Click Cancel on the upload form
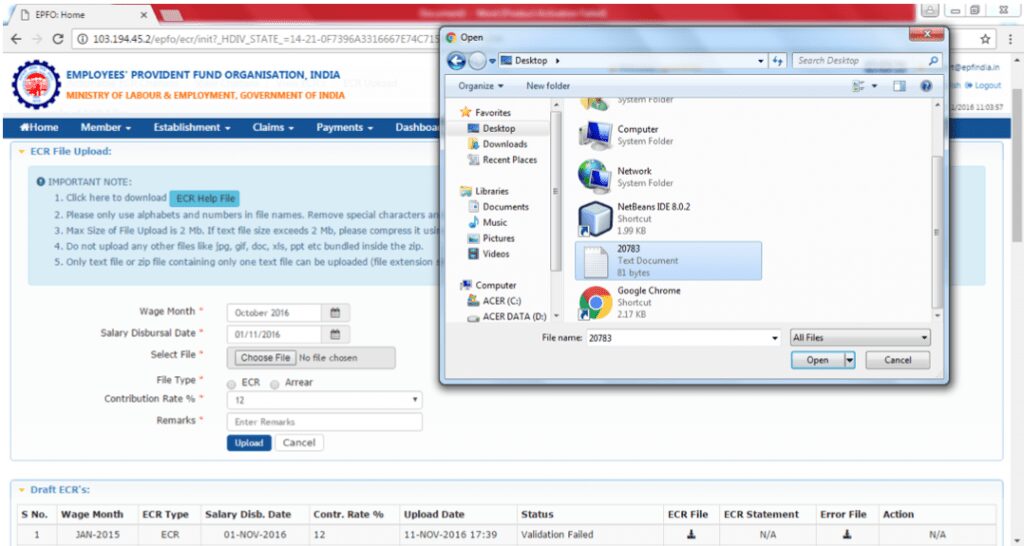The image size is (1024, 546). coord(299,443)
